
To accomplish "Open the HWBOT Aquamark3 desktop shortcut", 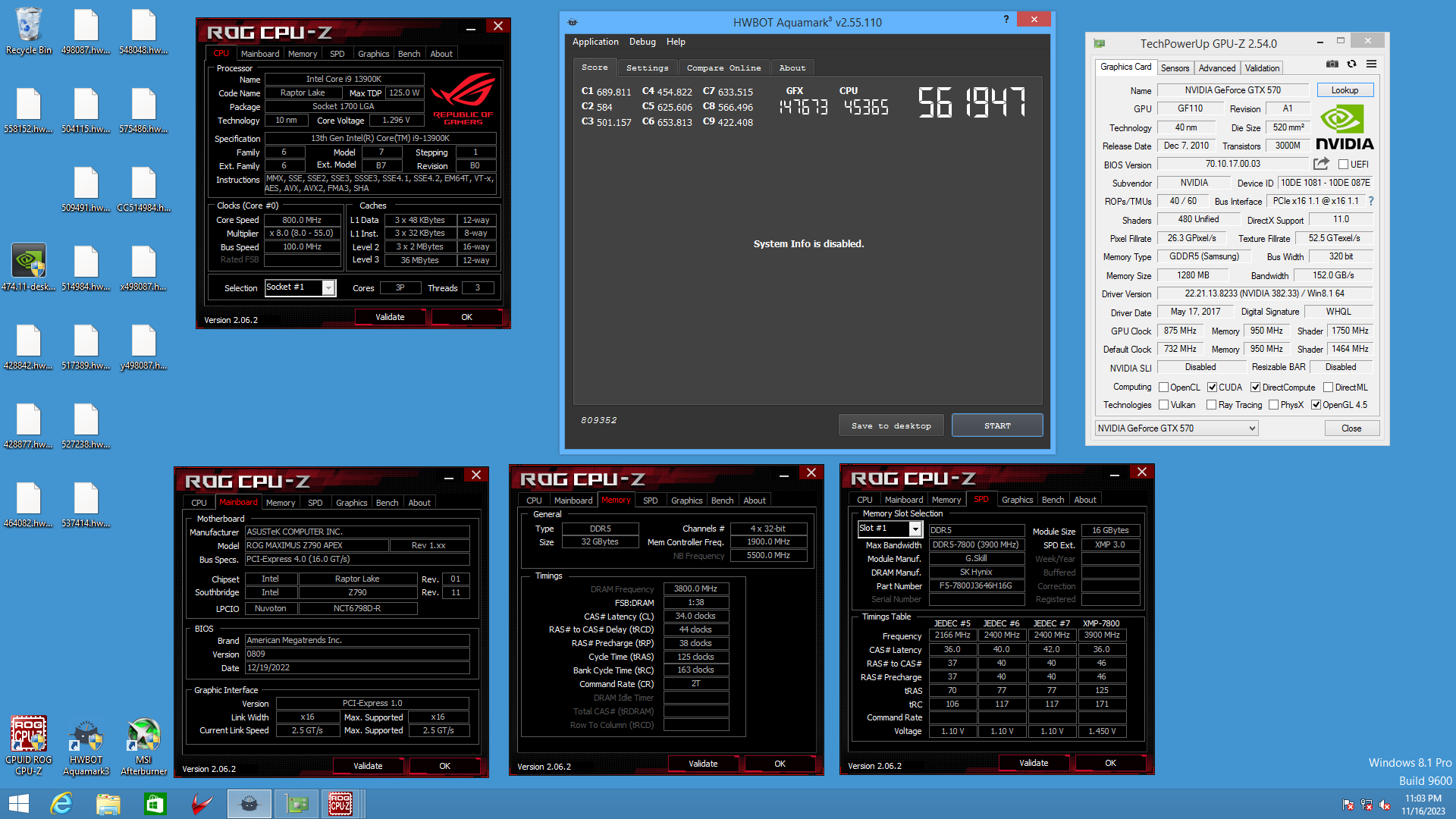I will (x=86, y=745).
